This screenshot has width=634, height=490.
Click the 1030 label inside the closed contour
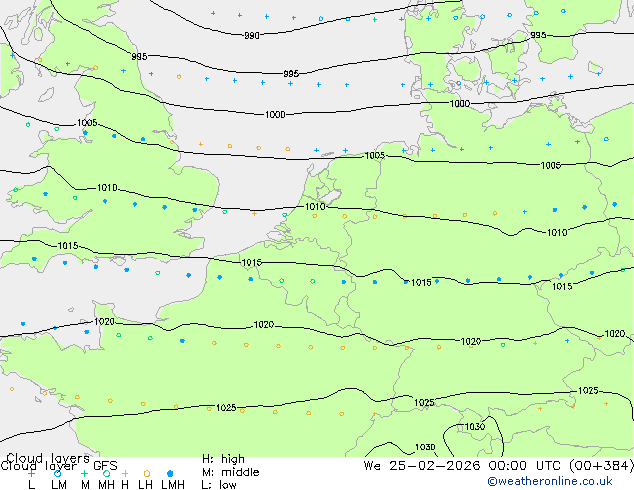pos(475,427)
